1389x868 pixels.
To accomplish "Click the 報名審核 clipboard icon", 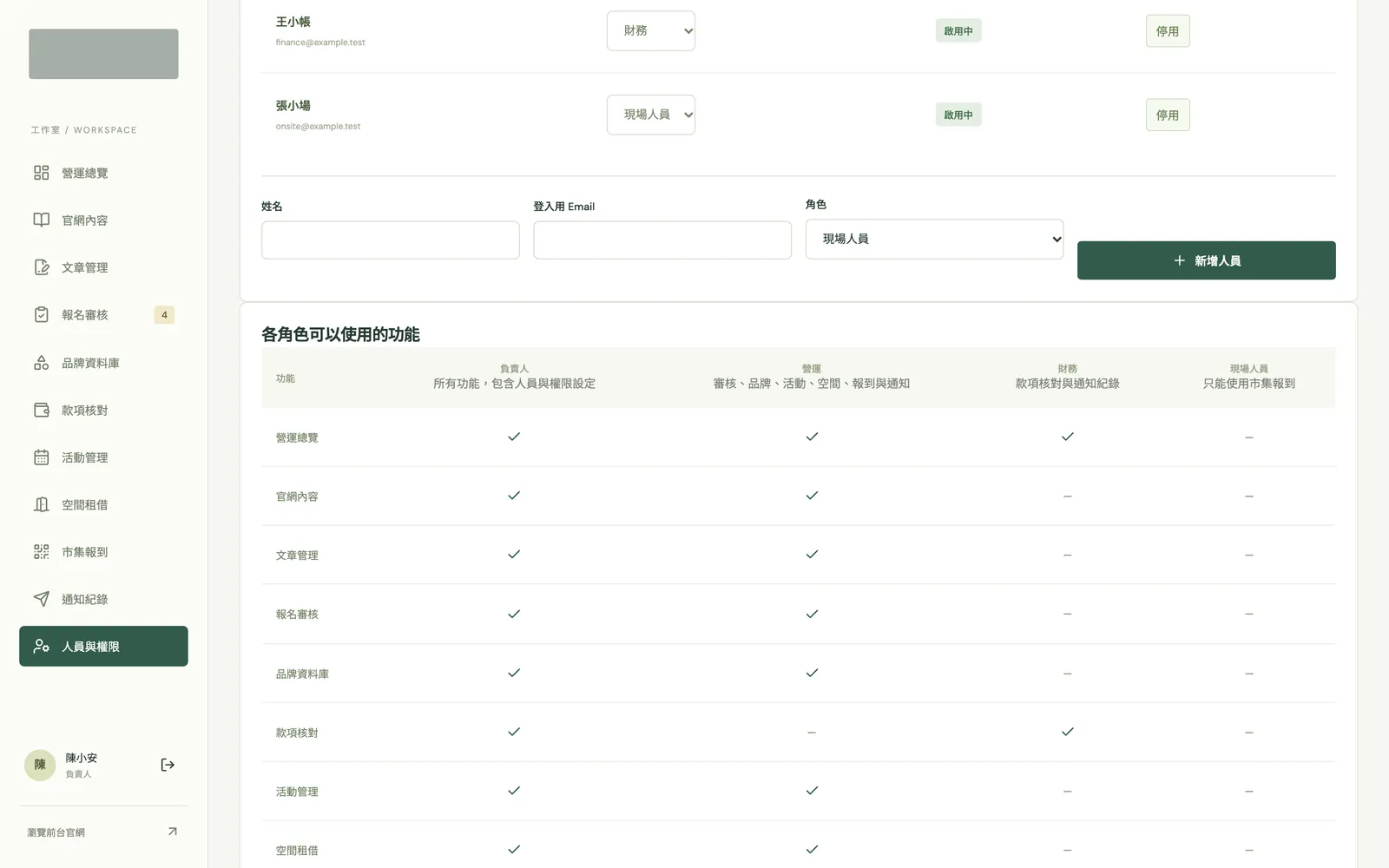I will click(41, 314).
